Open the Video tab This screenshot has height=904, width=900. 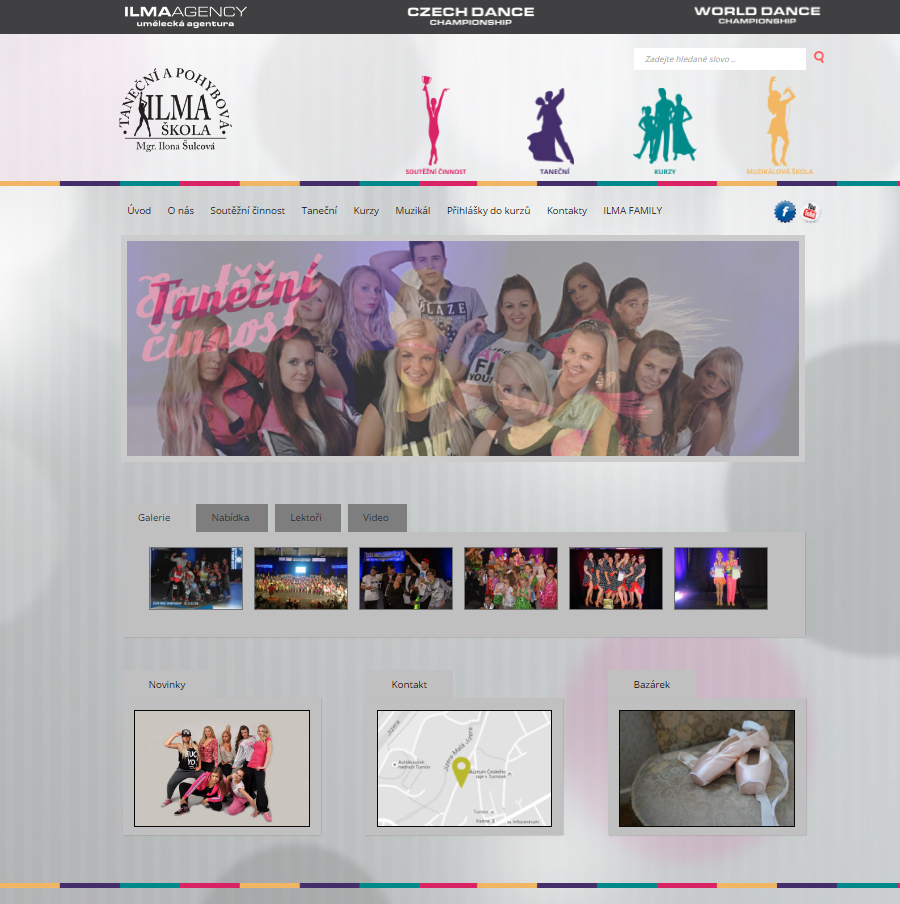(376, 518)
